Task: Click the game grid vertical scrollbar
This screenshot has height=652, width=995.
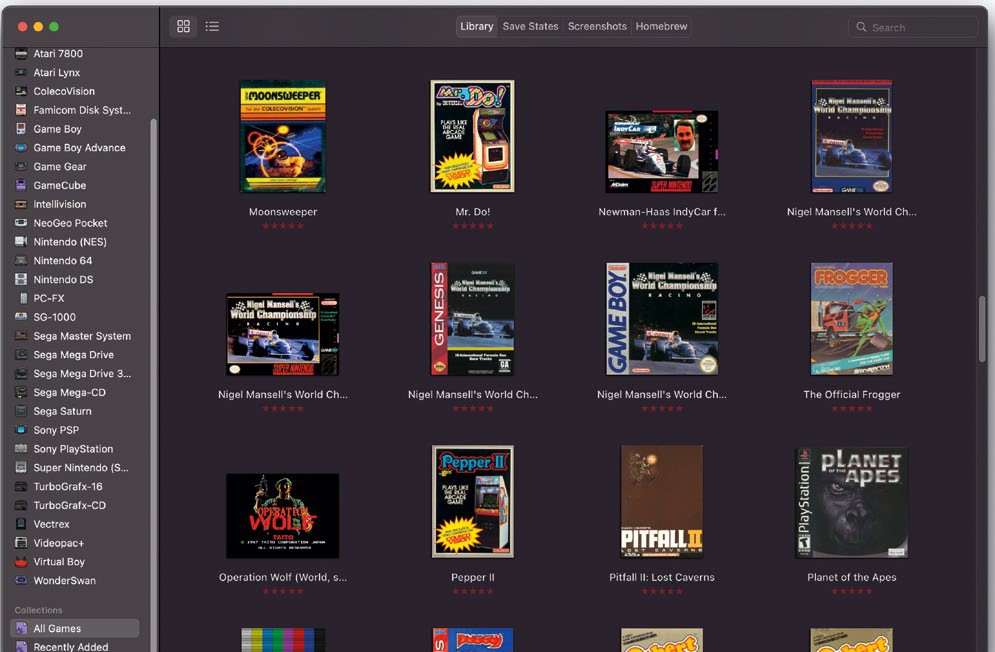Action: point(982,328)
